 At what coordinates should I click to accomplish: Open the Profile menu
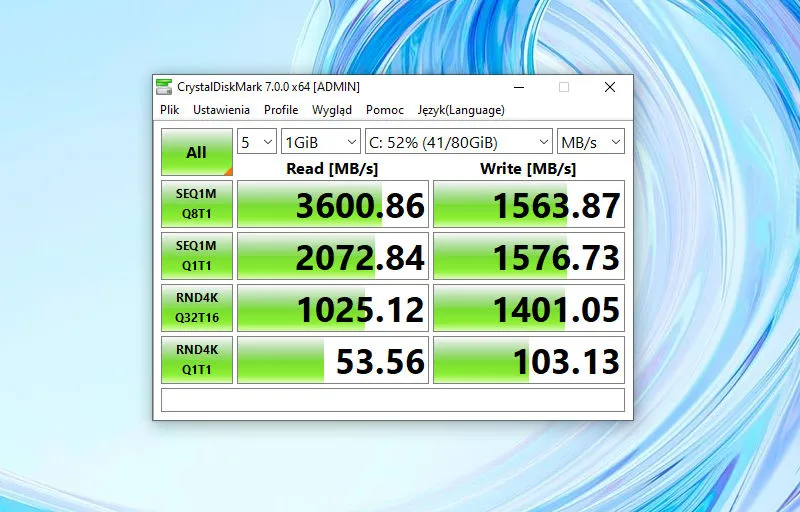click(281, 110)
